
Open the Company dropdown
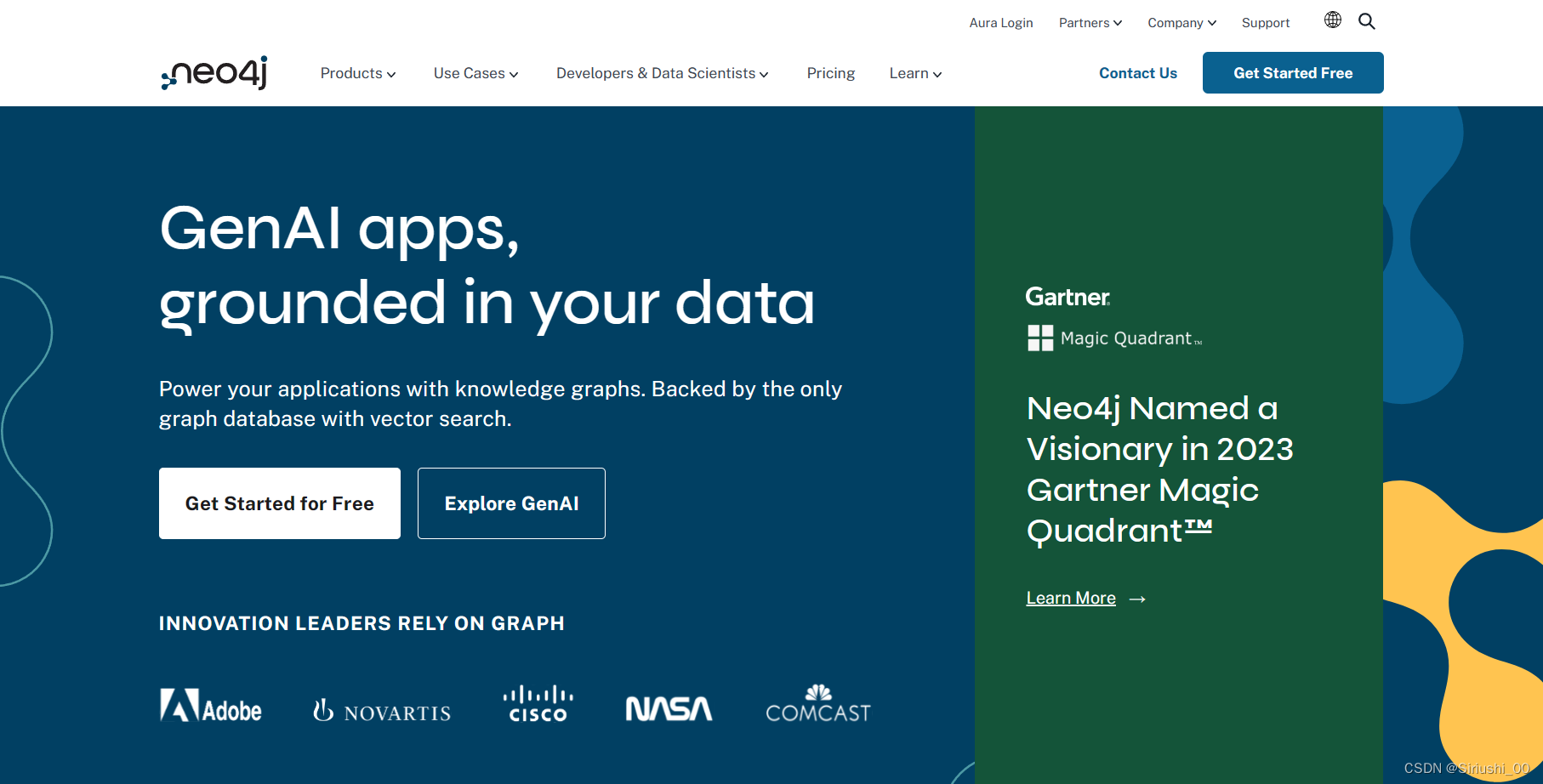pyautogui.click(x=1181, y=23)
